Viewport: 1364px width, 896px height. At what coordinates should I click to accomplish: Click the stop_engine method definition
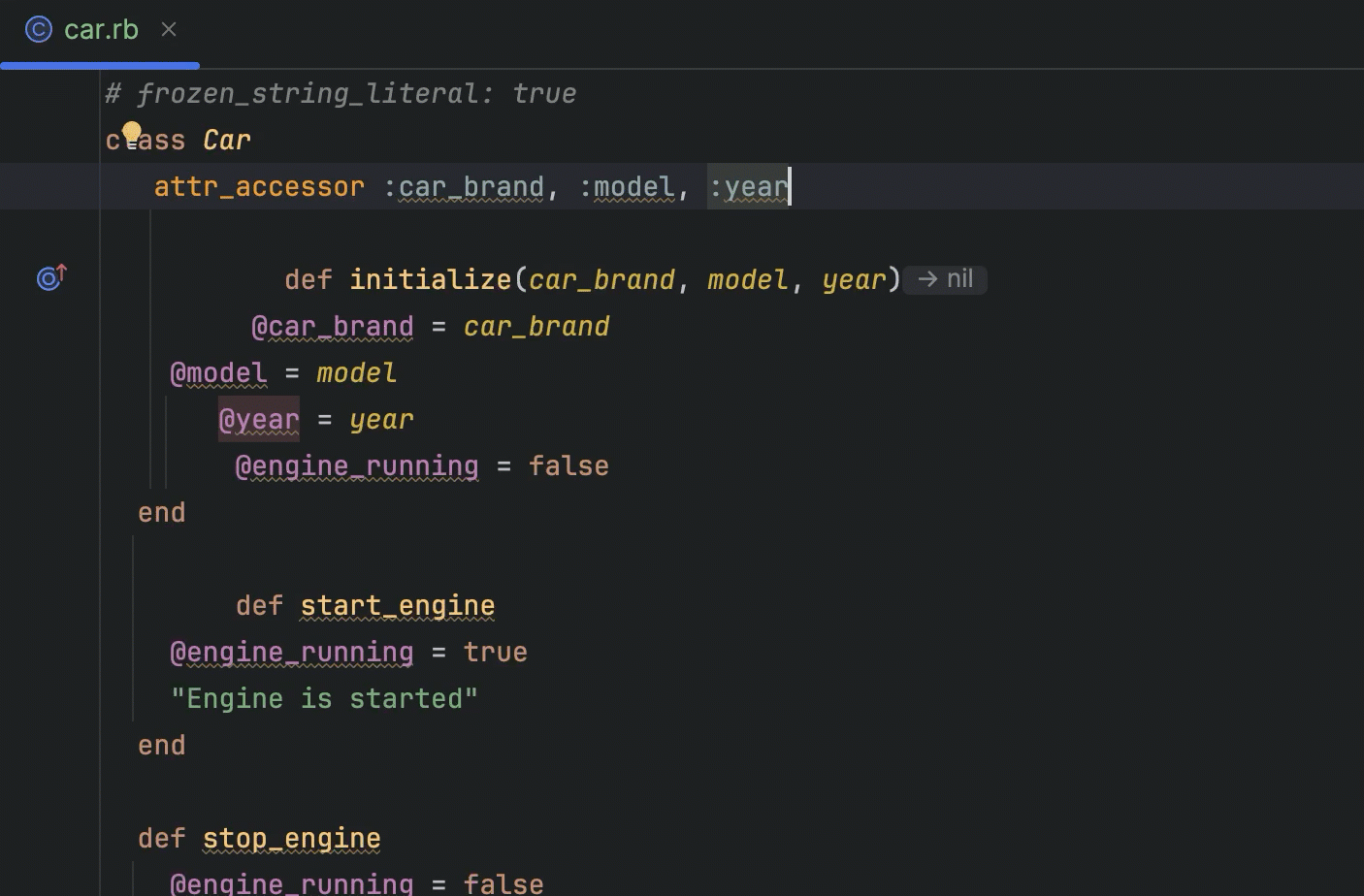point(290,838)
